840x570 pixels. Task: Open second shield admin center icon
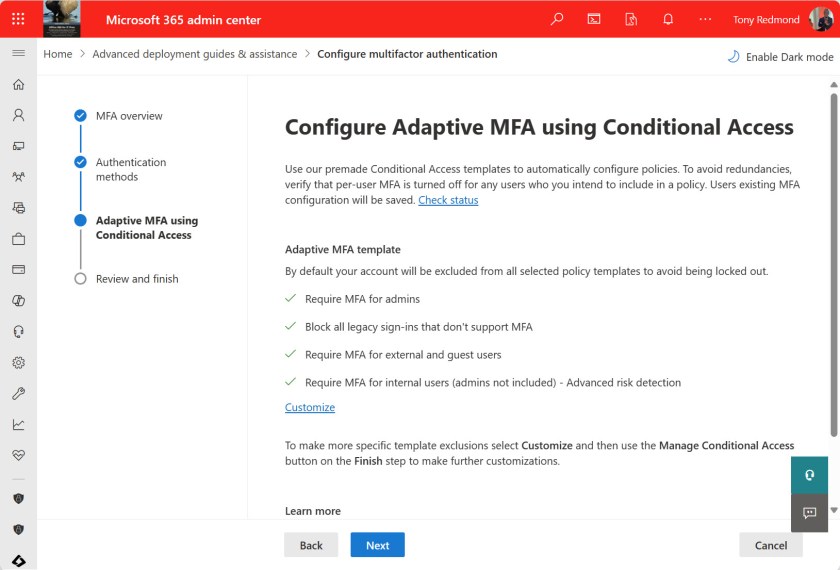[18, 530]
